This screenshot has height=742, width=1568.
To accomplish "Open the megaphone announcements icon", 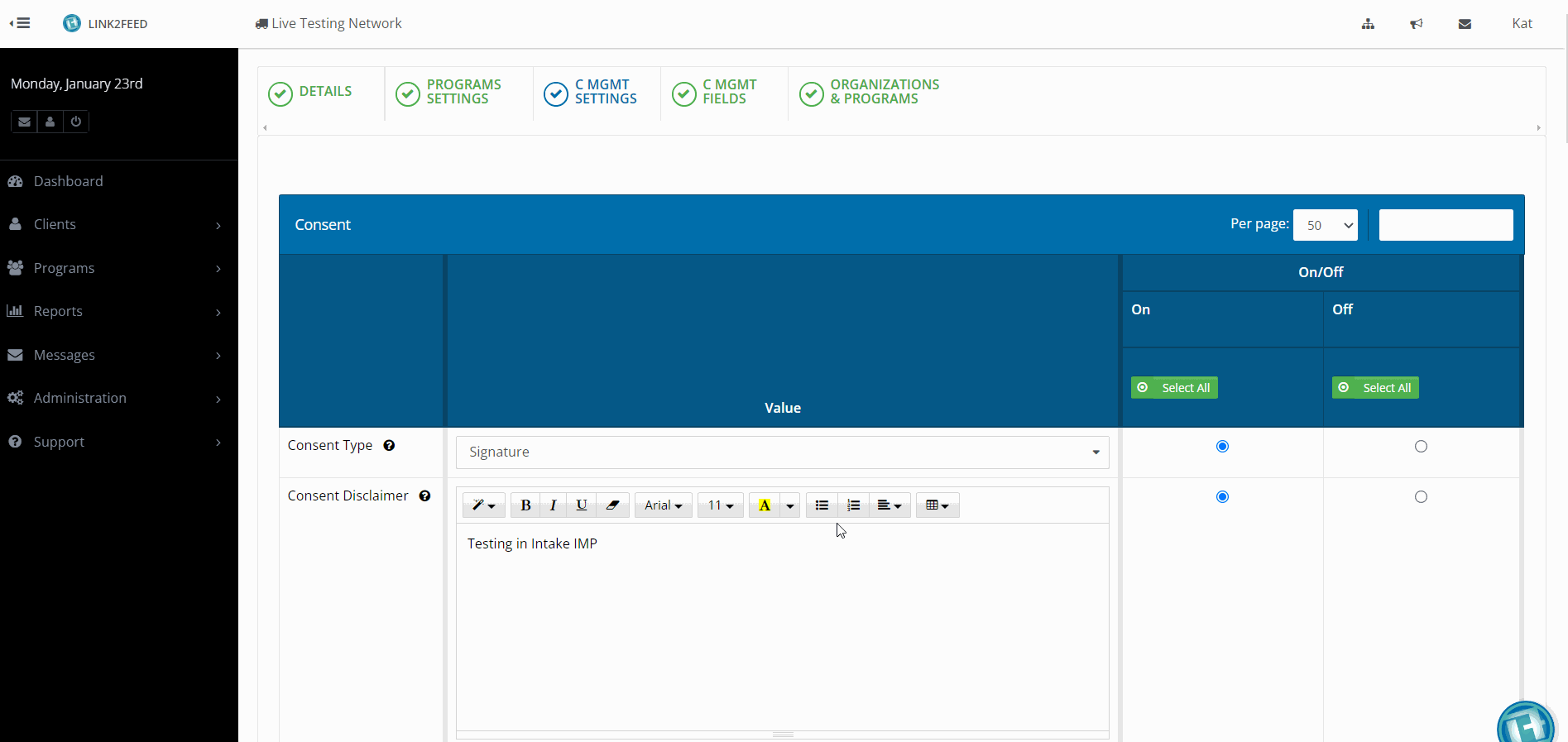I will click(x=1417, y=24).
